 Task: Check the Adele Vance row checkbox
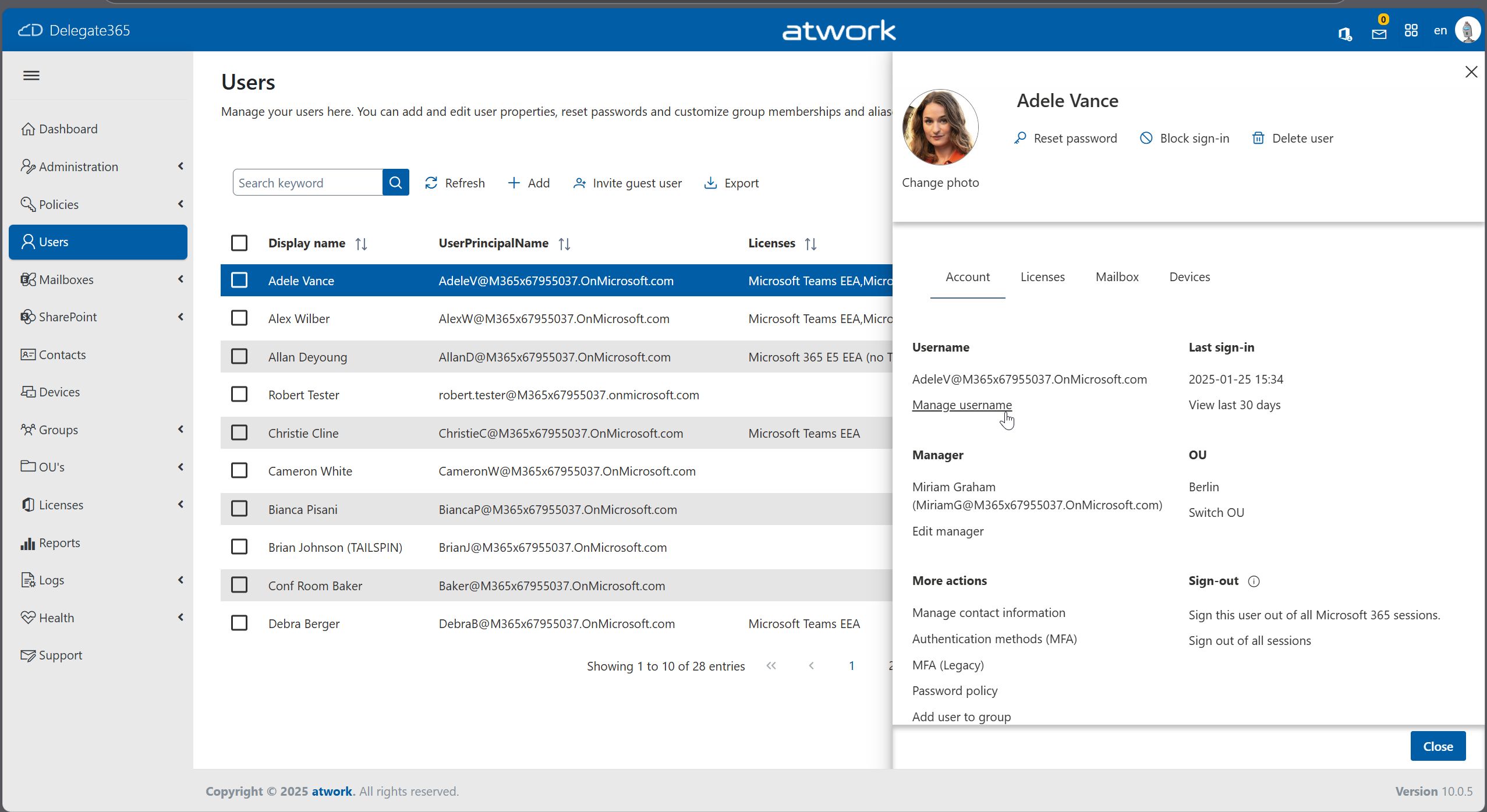coord(239,280)
